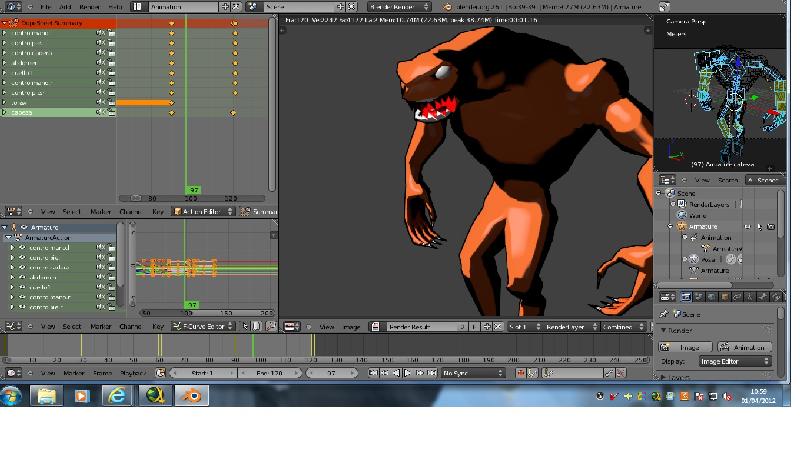Click the Render Animation button
The image size is (800, 452).
[744, 347]
